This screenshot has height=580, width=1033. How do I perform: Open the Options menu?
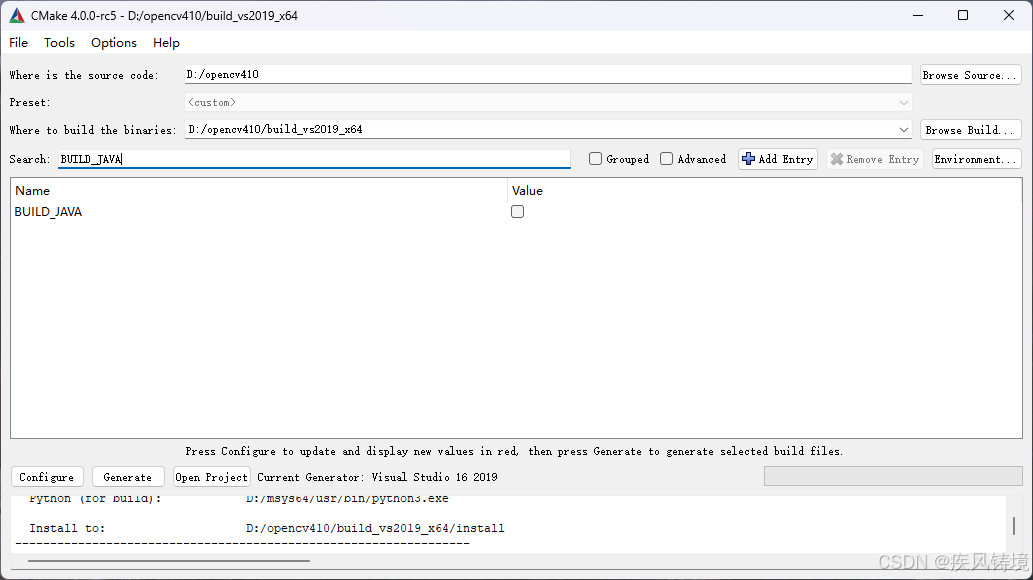coord(114,43)
